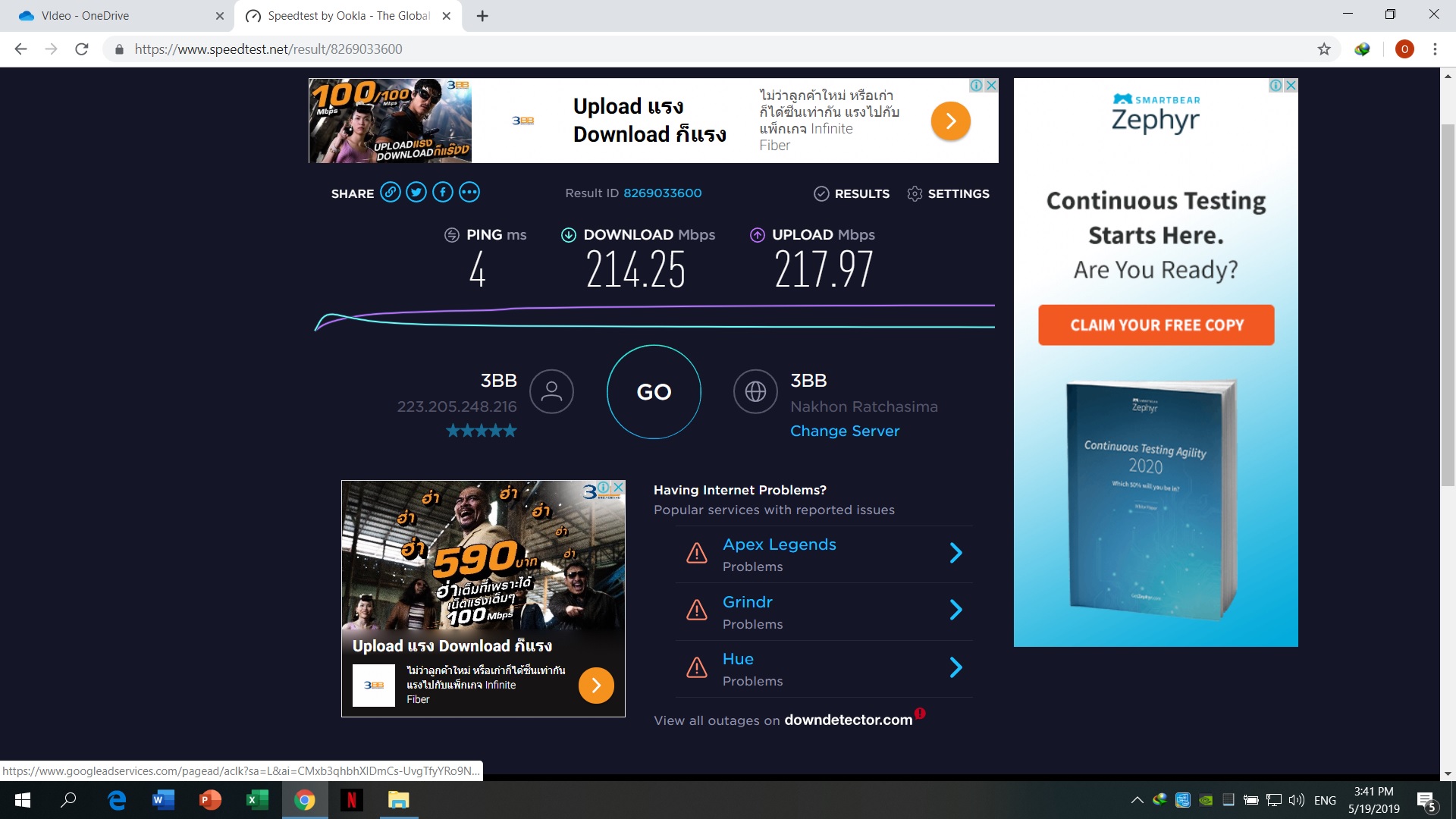
Task: Open the notification action center
Action: point(1426,801)
